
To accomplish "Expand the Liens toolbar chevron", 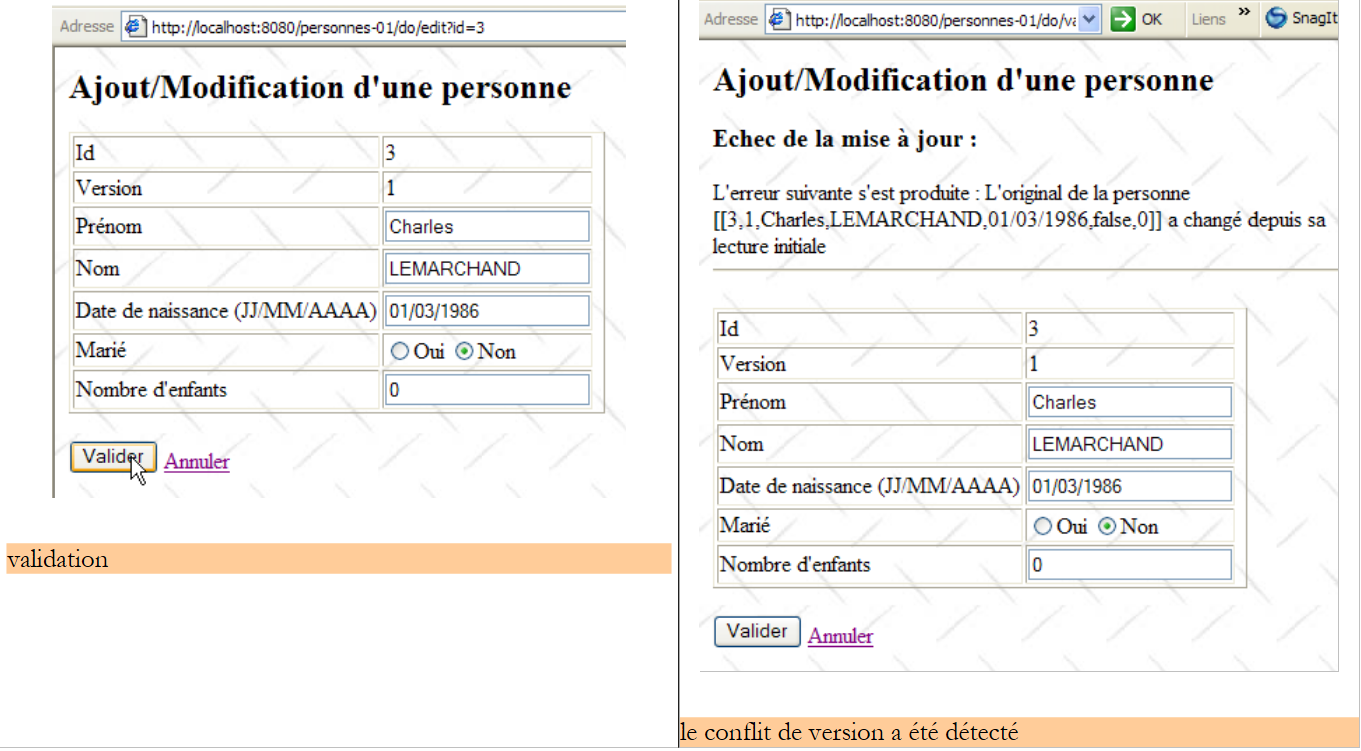I will pos(1244,13).
